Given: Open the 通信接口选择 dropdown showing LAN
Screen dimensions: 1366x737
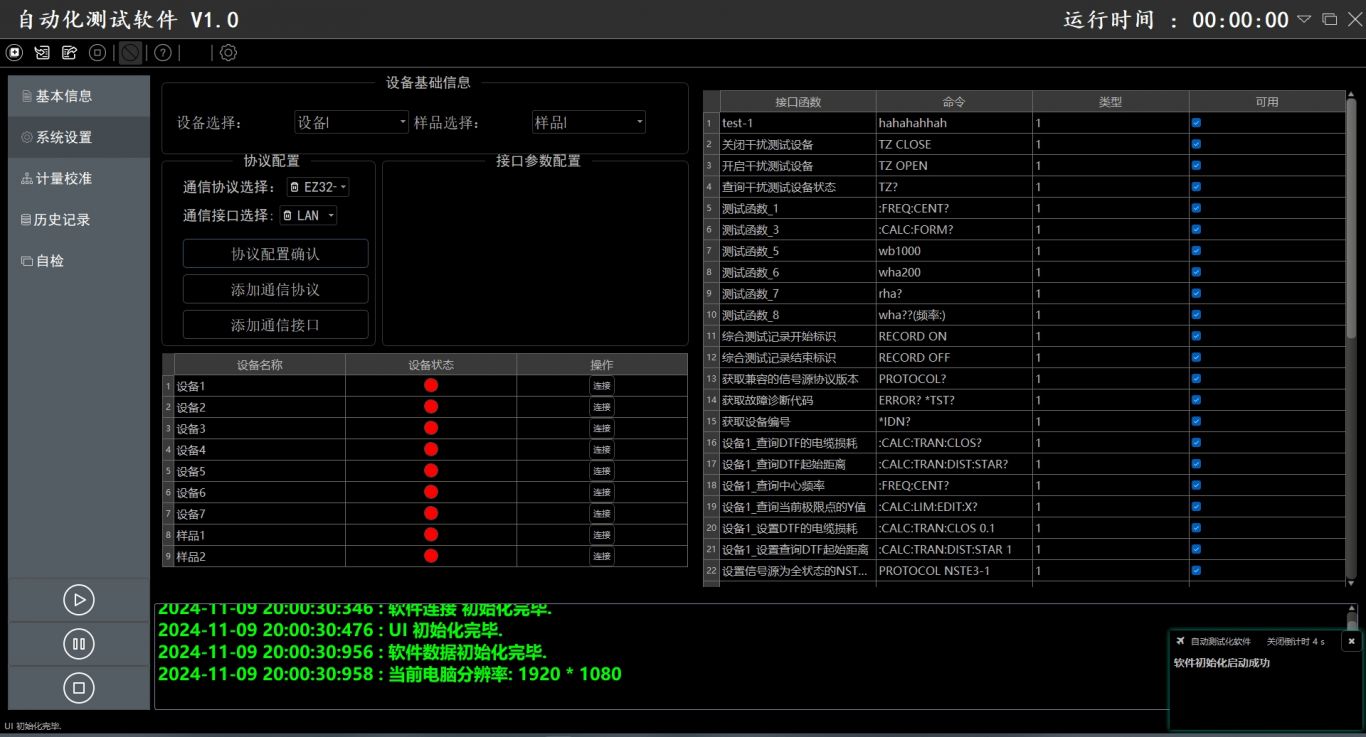Looking at the screenshot, I should click(x=309, y=215).
